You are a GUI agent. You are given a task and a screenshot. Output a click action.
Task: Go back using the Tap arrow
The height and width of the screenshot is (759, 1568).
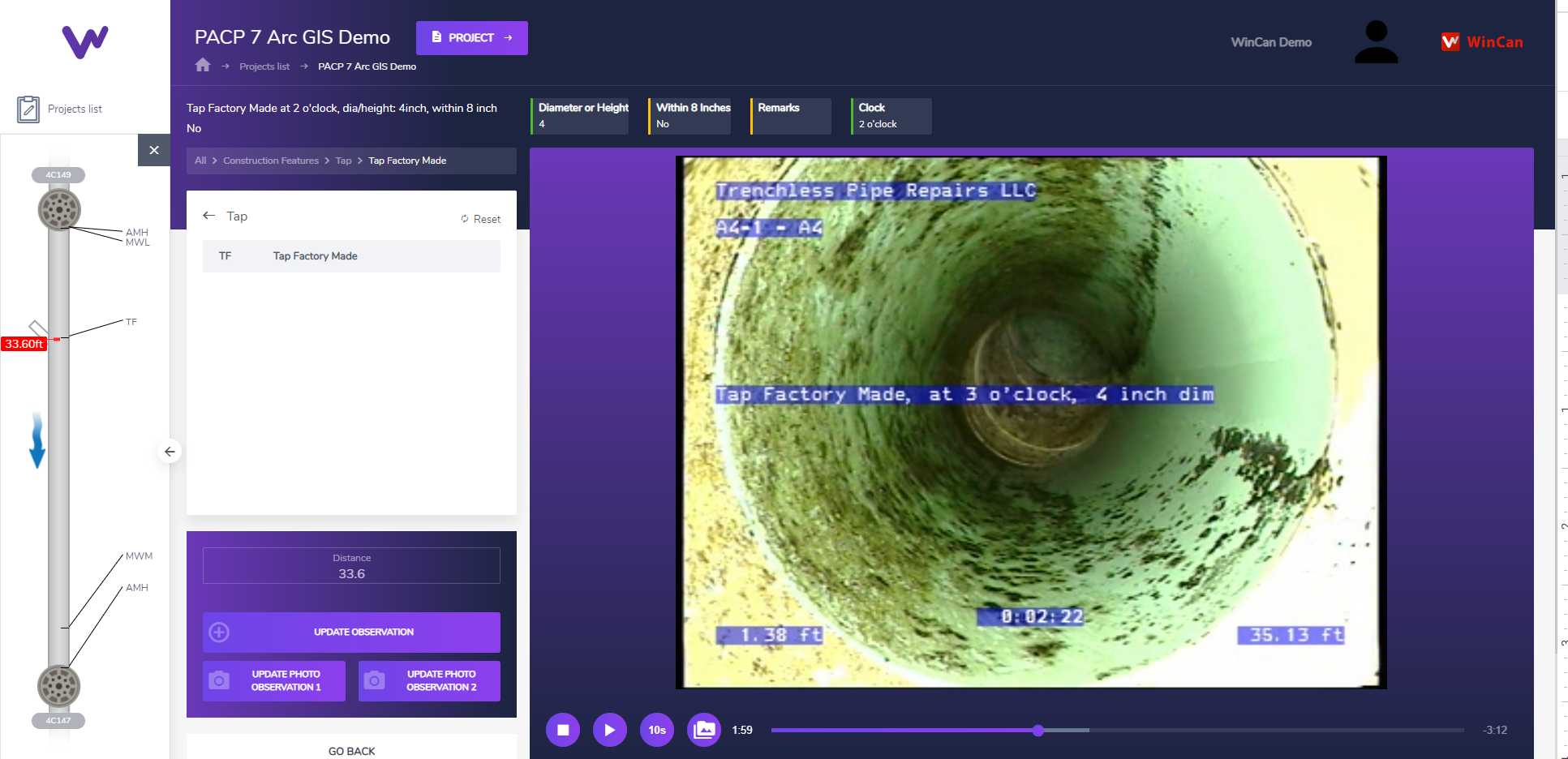click(209, 216)
